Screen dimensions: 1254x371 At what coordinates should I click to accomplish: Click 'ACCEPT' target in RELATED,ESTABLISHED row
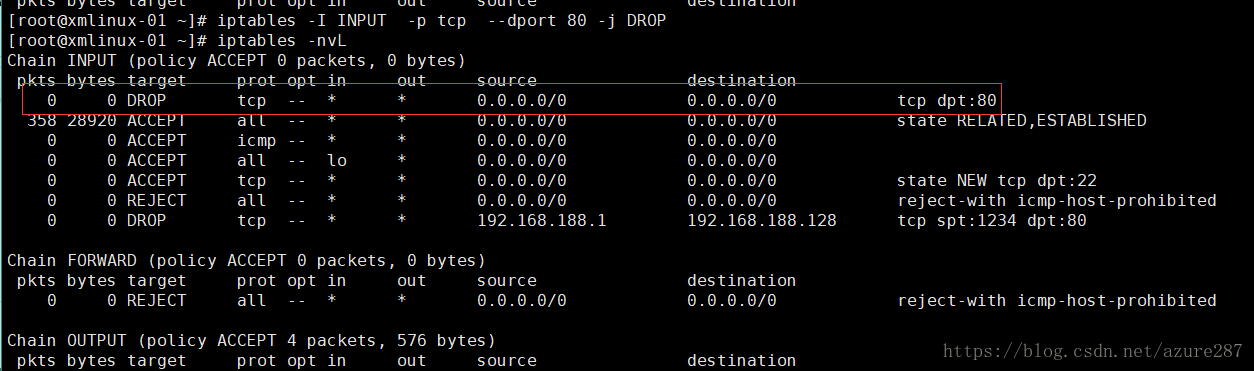157,121
